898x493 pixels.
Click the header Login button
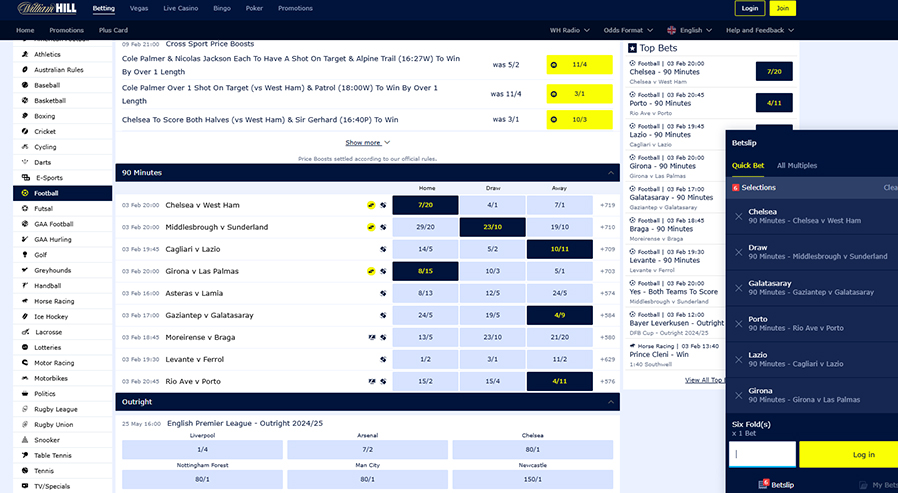coord(750,8)
